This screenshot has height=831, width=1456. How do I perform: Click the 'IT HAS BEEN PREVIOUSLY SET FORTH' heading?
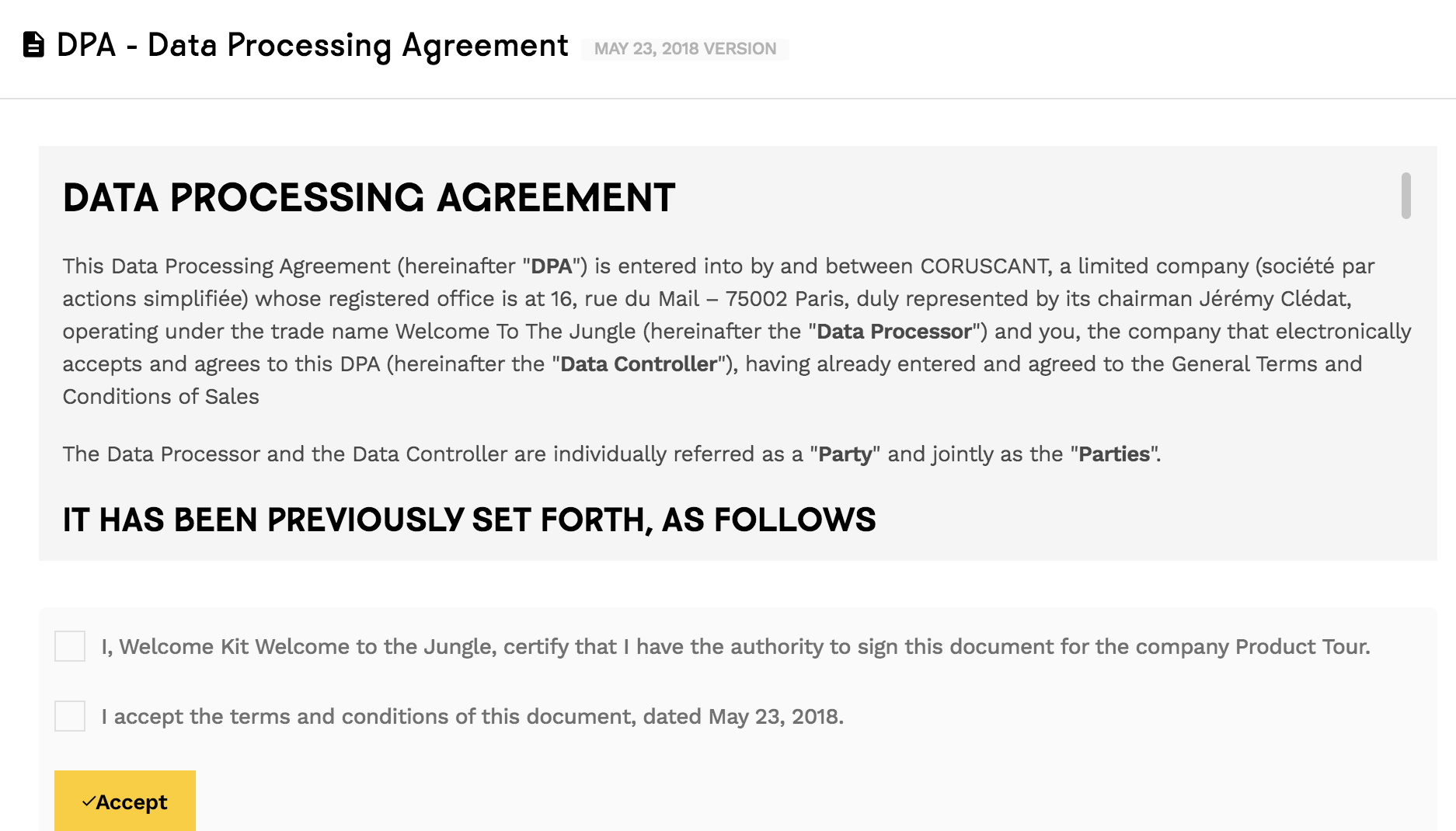coord(469,520)
